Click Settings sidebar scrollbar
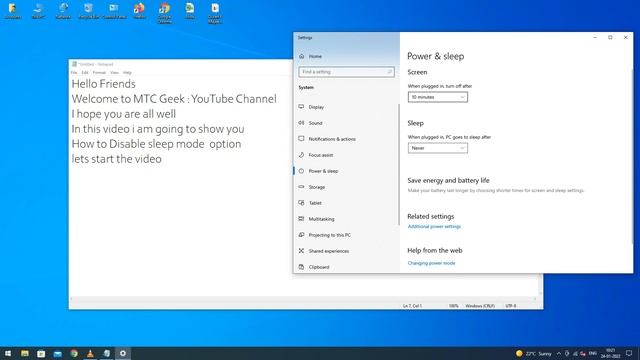This screenshot has width=640, height=360. tap(398, 164)
